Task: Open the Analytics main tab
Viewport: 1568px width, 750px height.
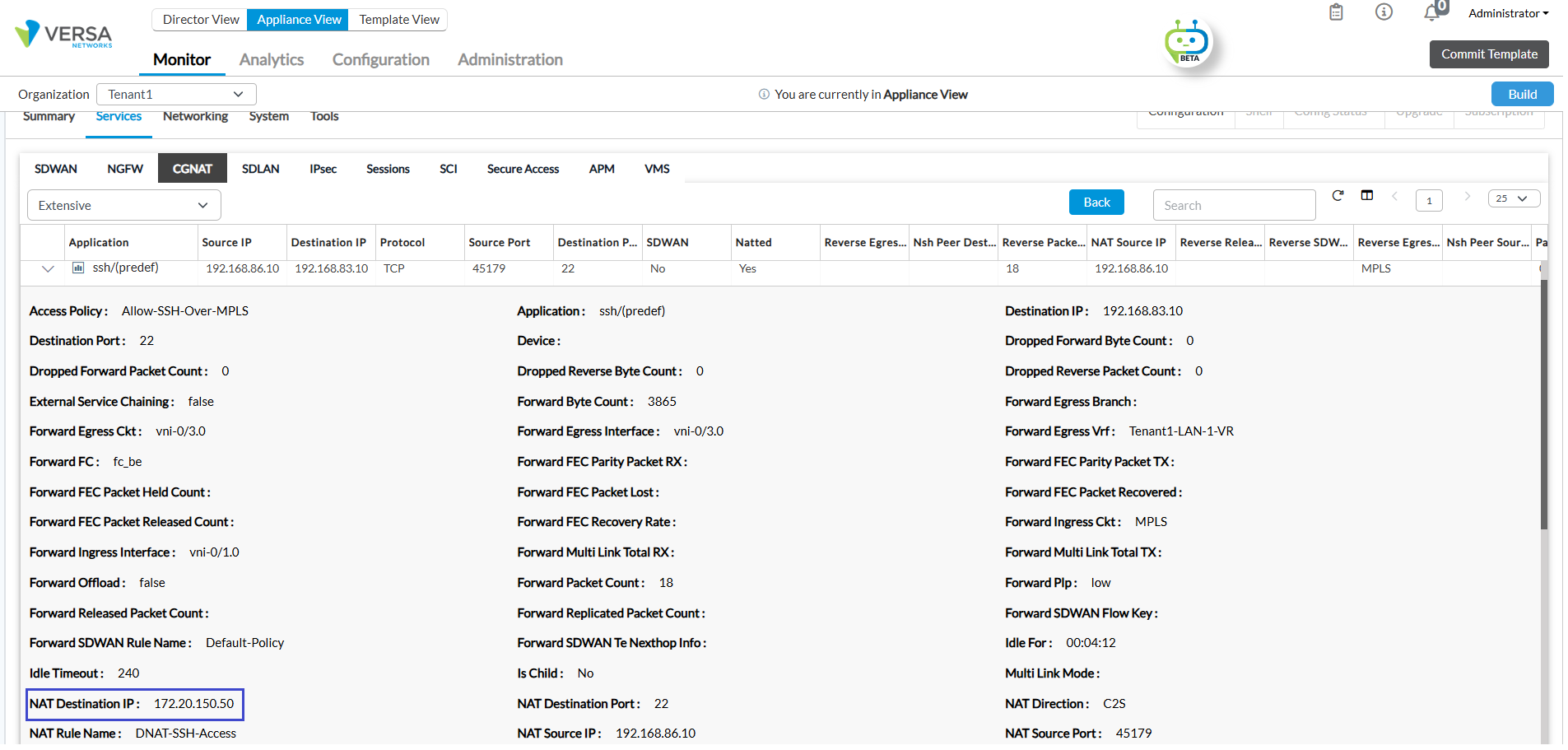Action: 272,59
